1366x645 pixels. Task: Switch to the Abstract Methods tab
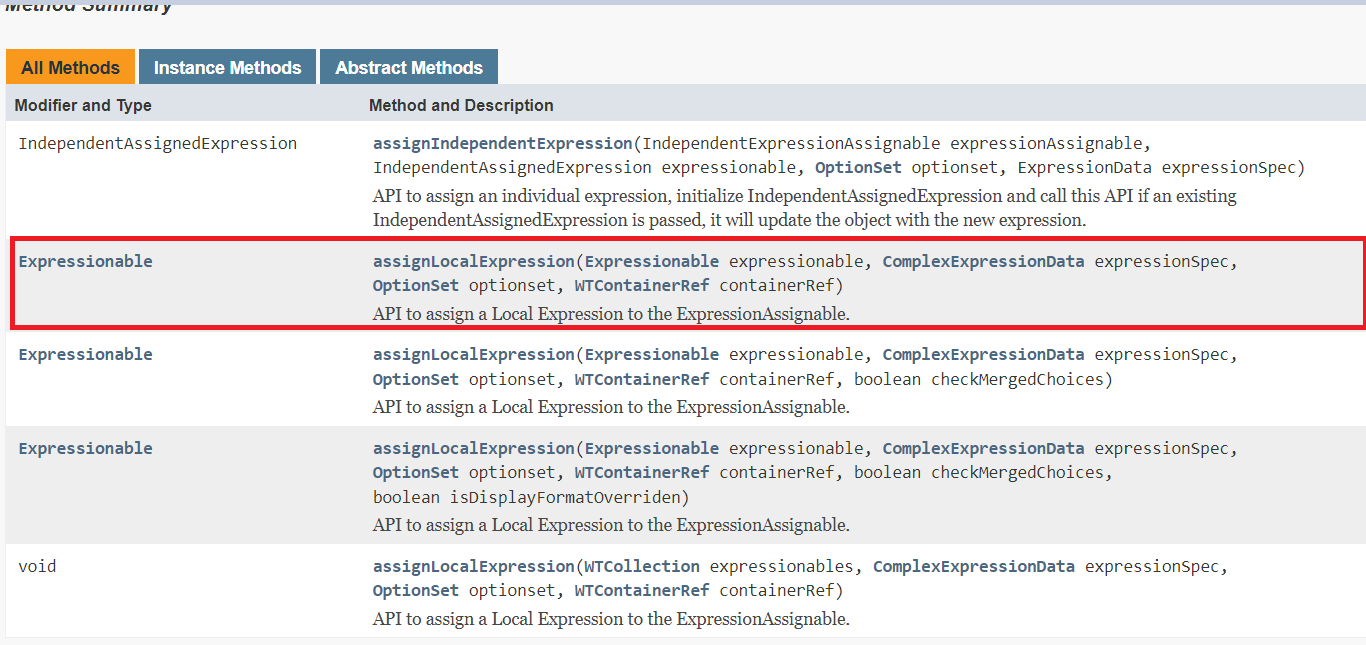[x=408, y=66]
